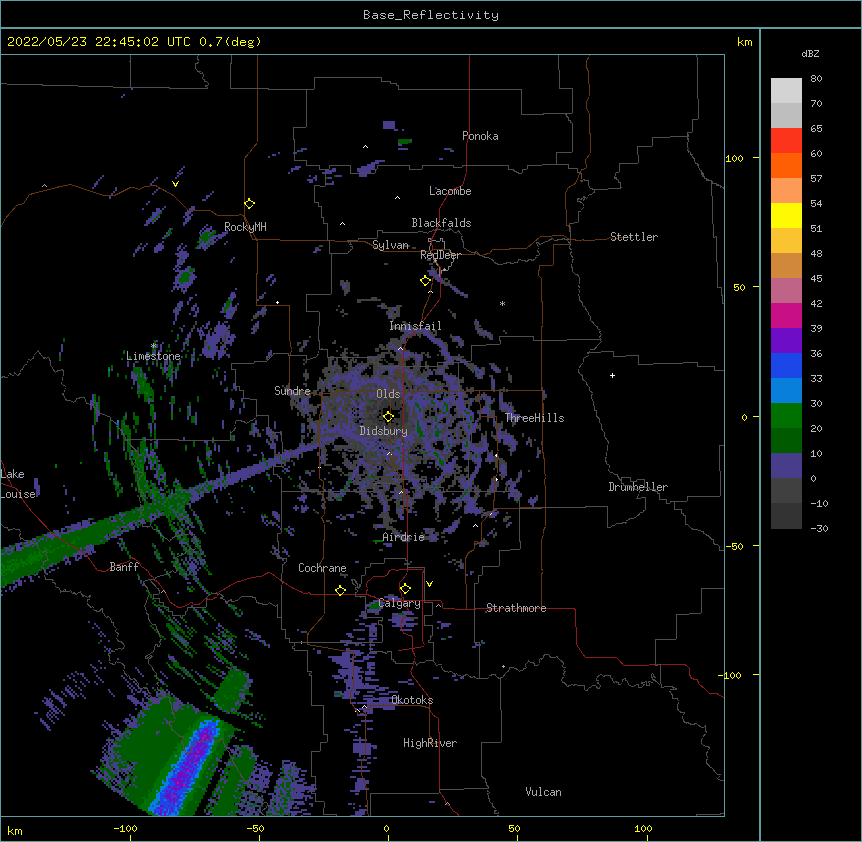Select the royal blue swatch near 36 dBZ
Image resolution: width=862 pixels, height=842 pixels.
(x=786, y=365)
